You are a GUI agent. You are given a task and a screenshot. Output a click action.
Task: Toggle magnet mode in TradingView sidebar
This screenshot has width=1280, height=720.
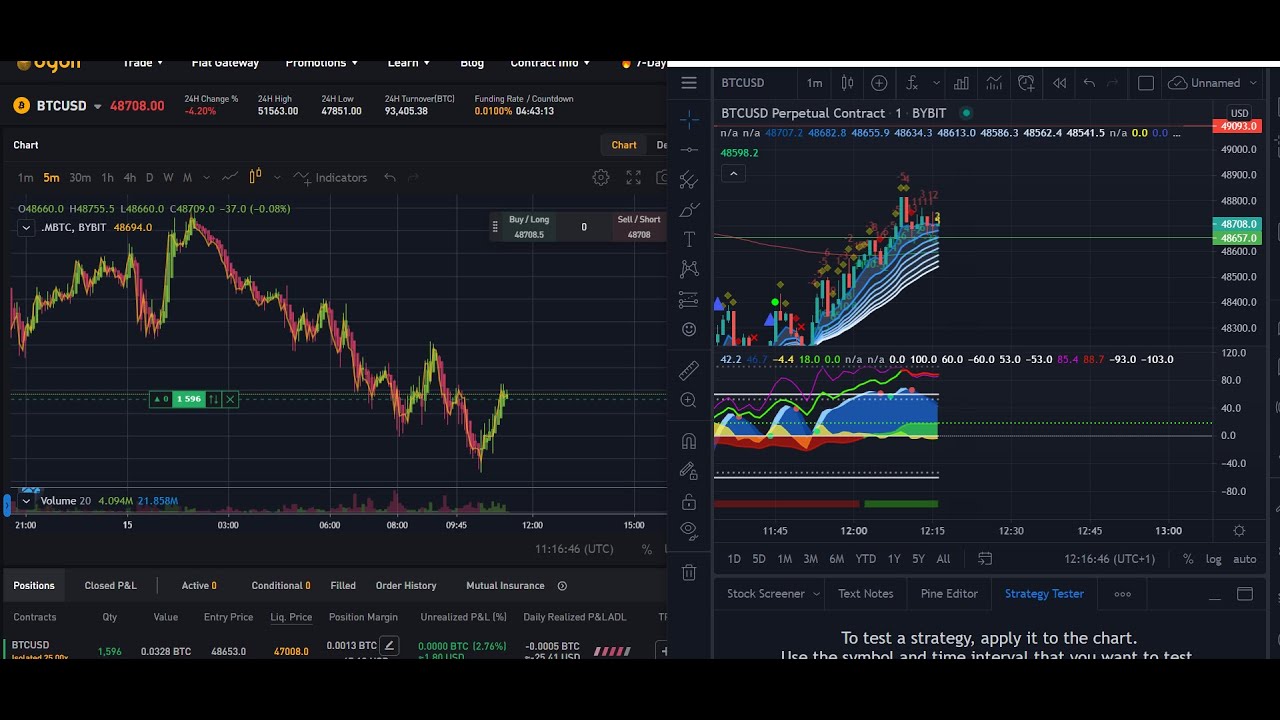pos(689,441)
